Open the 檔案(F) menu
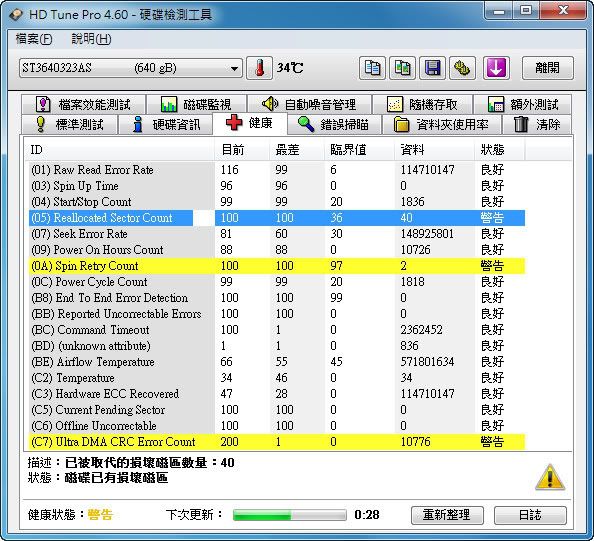Screen dimensions: 594x541 pyautogui.click(x=34, y=39)
